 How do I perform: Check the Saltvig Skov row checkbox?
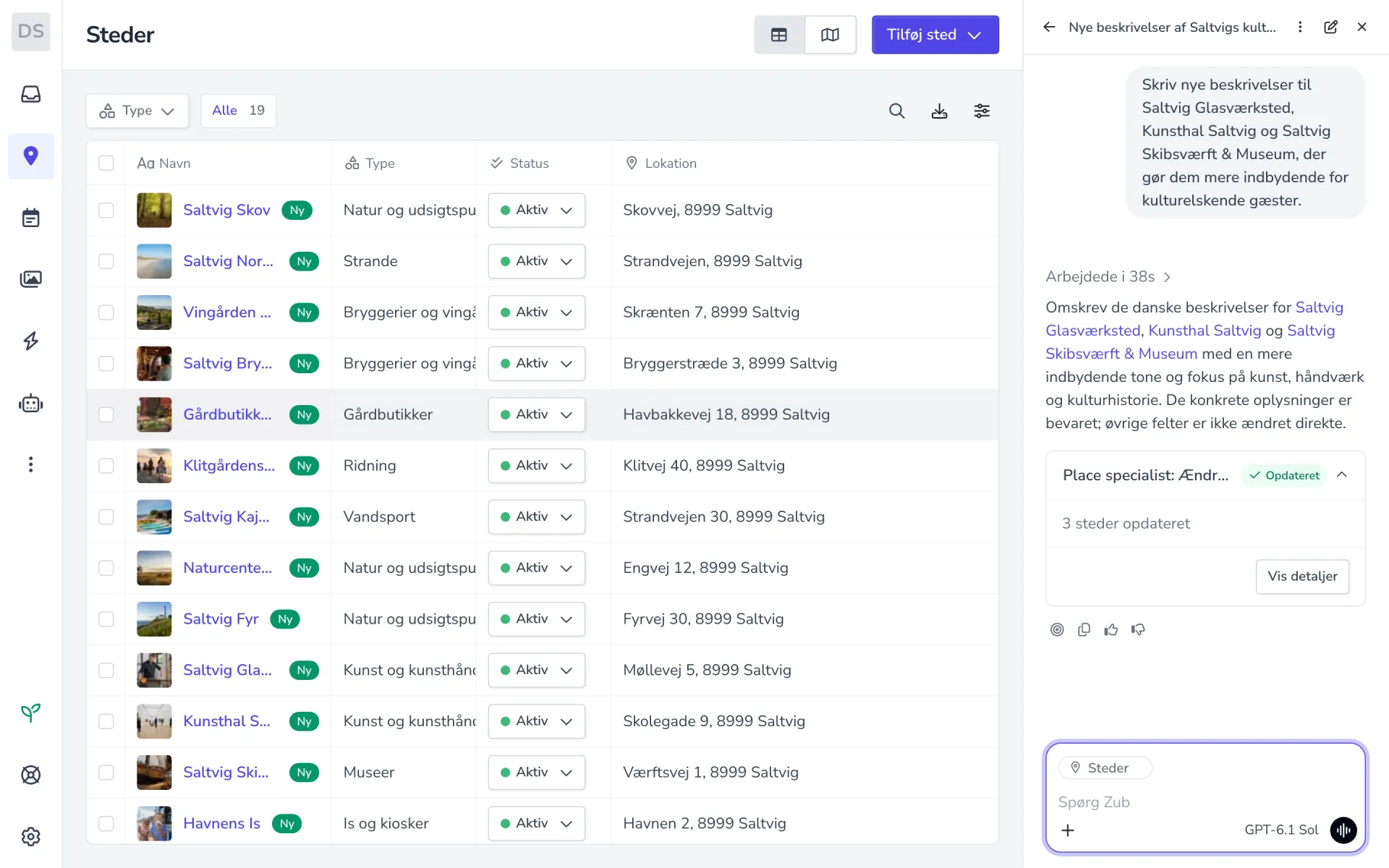(106, 210)
